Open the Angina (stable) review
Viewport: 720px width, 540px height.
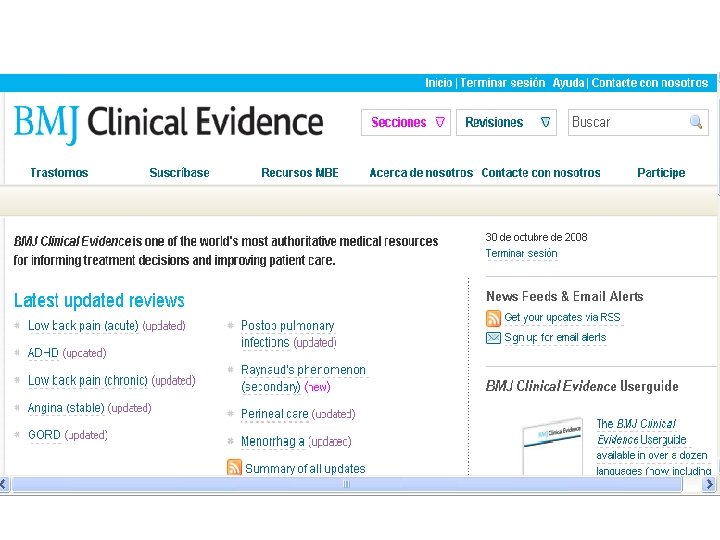tap(66, 408)
